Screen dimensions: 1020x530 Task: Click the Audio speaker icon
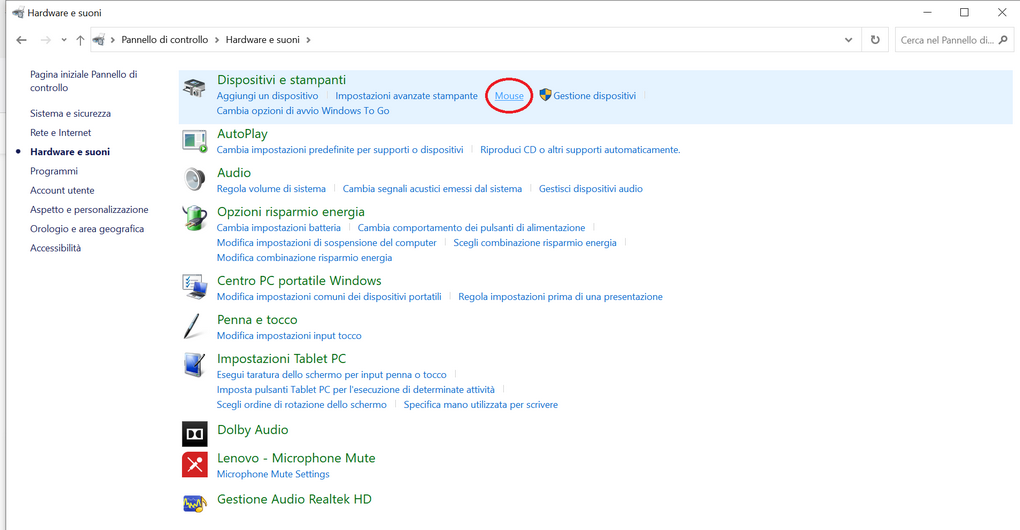(194, 179)
